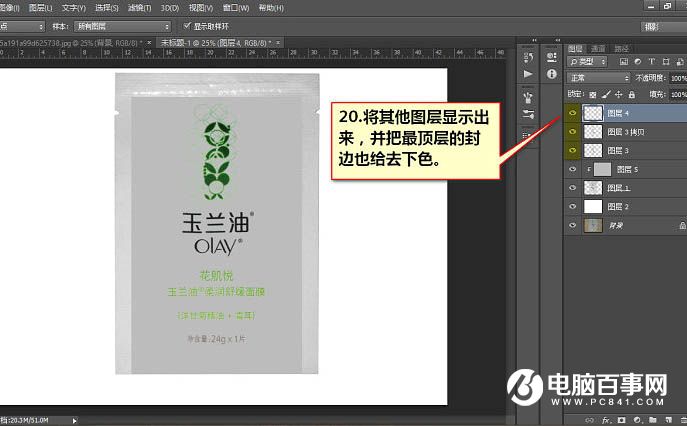
Task: Open the History panel icon
Action: (528, 57)
